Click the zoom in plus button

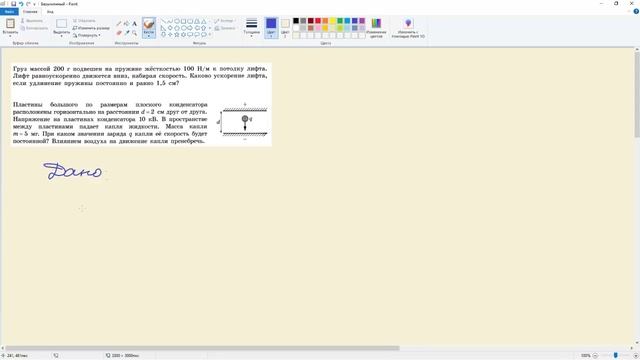[636, 356]
